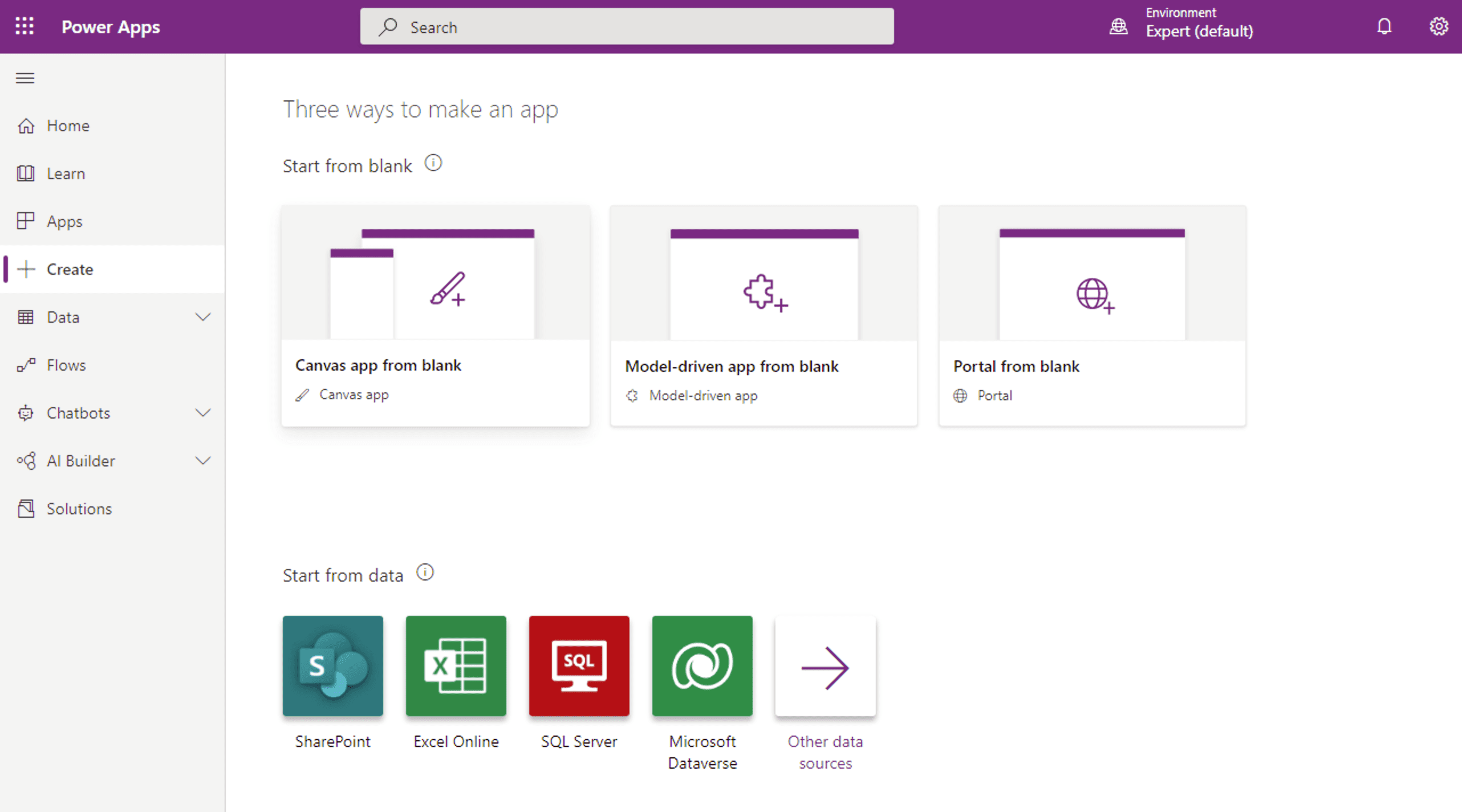Show Start from blank info tooltip
Image resolution: width=1462 pixels, height=812 pixels.
tap(434, 163)
